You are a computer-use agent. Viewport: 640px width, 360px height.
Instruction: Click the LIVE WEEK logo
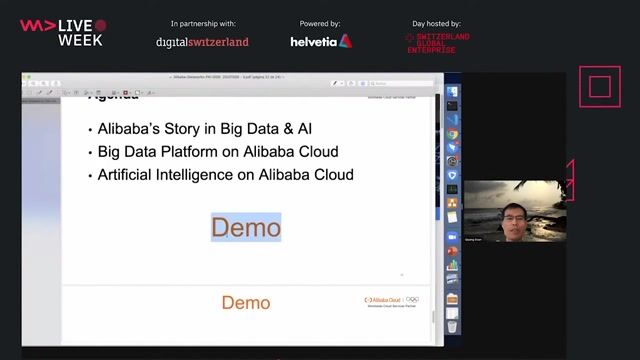tap(64, 33)
